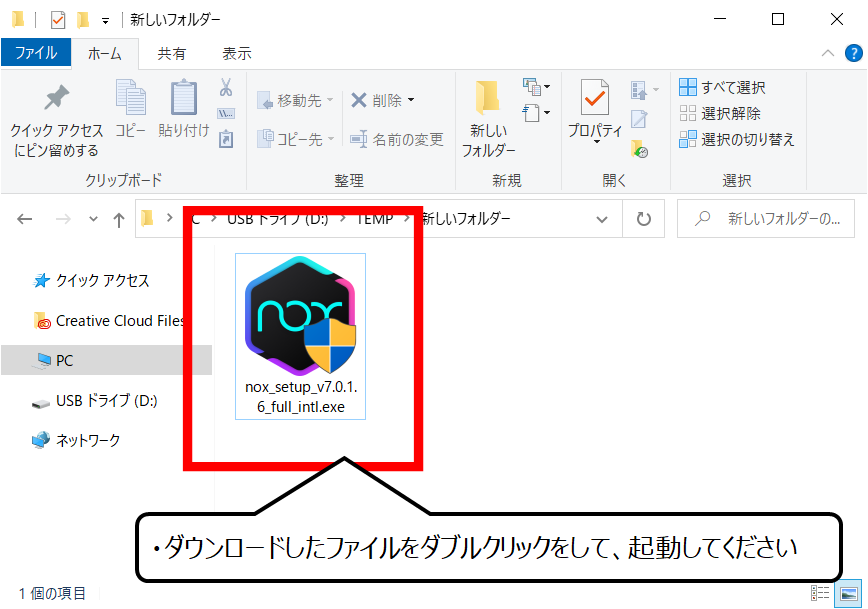Click the paste shortcut icon in clipboard group
868x609 pixels.
(x=226, y=138)
